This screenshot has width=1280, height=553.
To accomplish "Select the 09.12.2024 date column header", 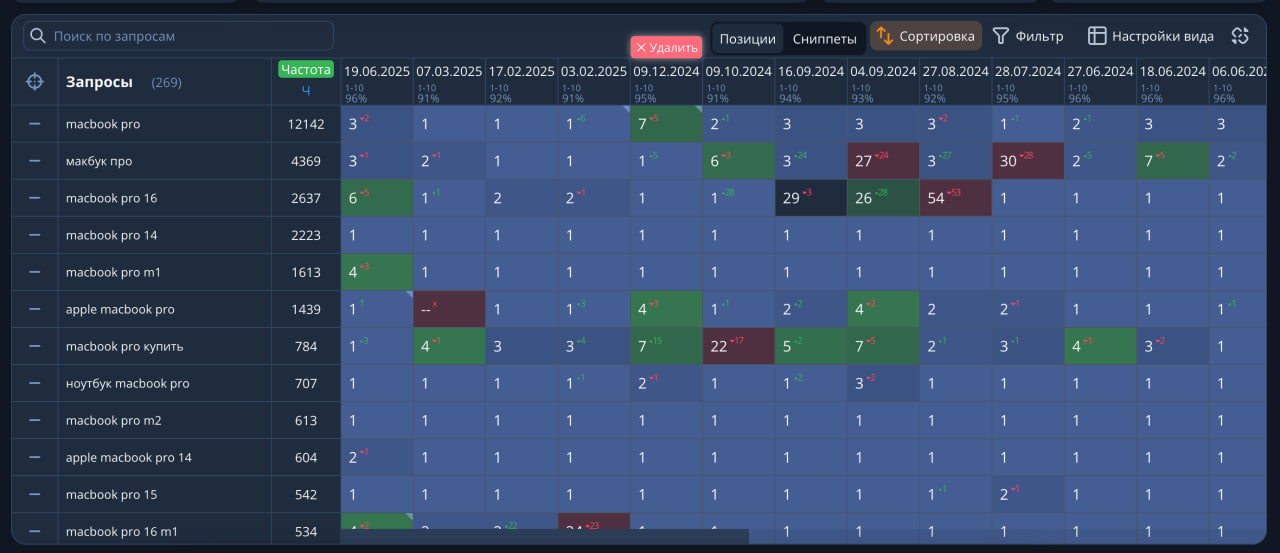I will coord(666,72).
